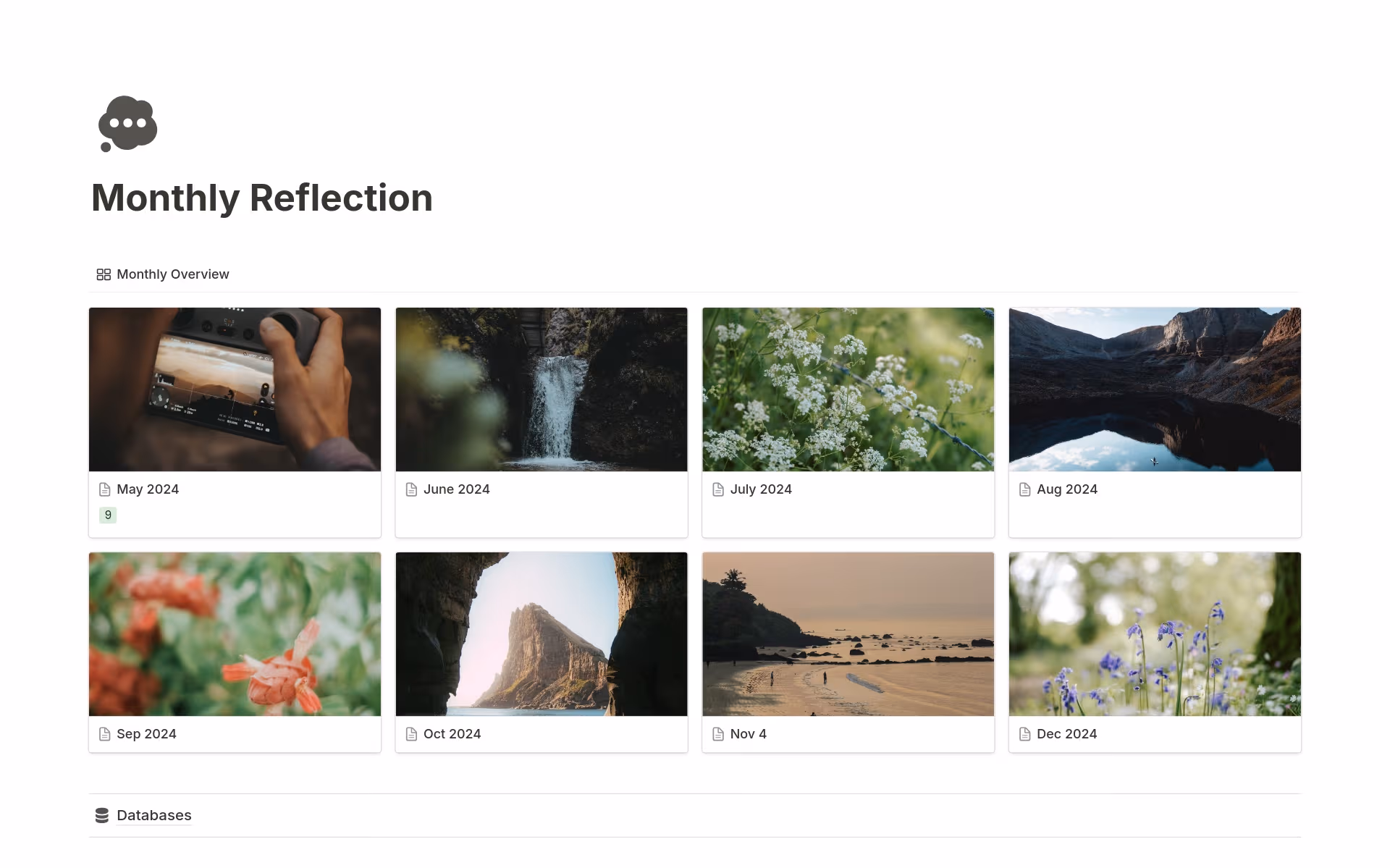Open the white flowers cover for July

(848, 389)
